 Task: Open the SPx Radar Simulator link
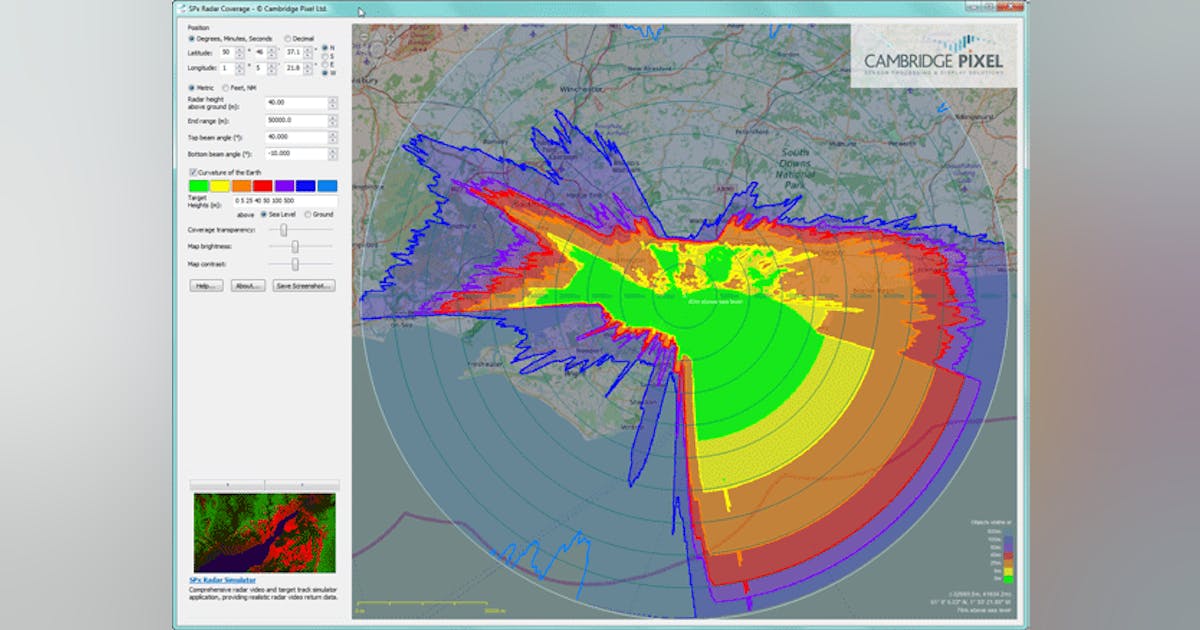[222, 579]
